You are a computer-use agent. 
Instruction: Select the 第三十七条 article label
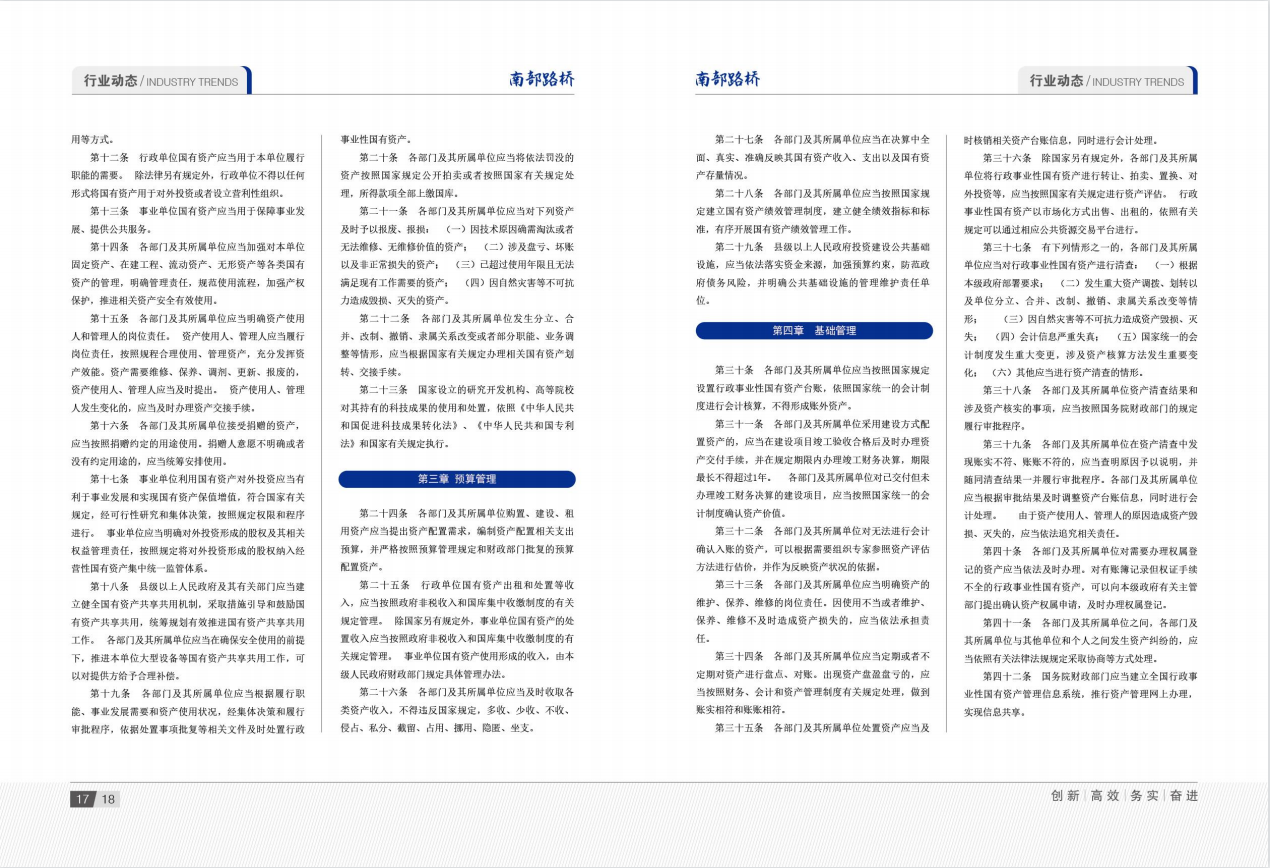tap(1008, 247)
